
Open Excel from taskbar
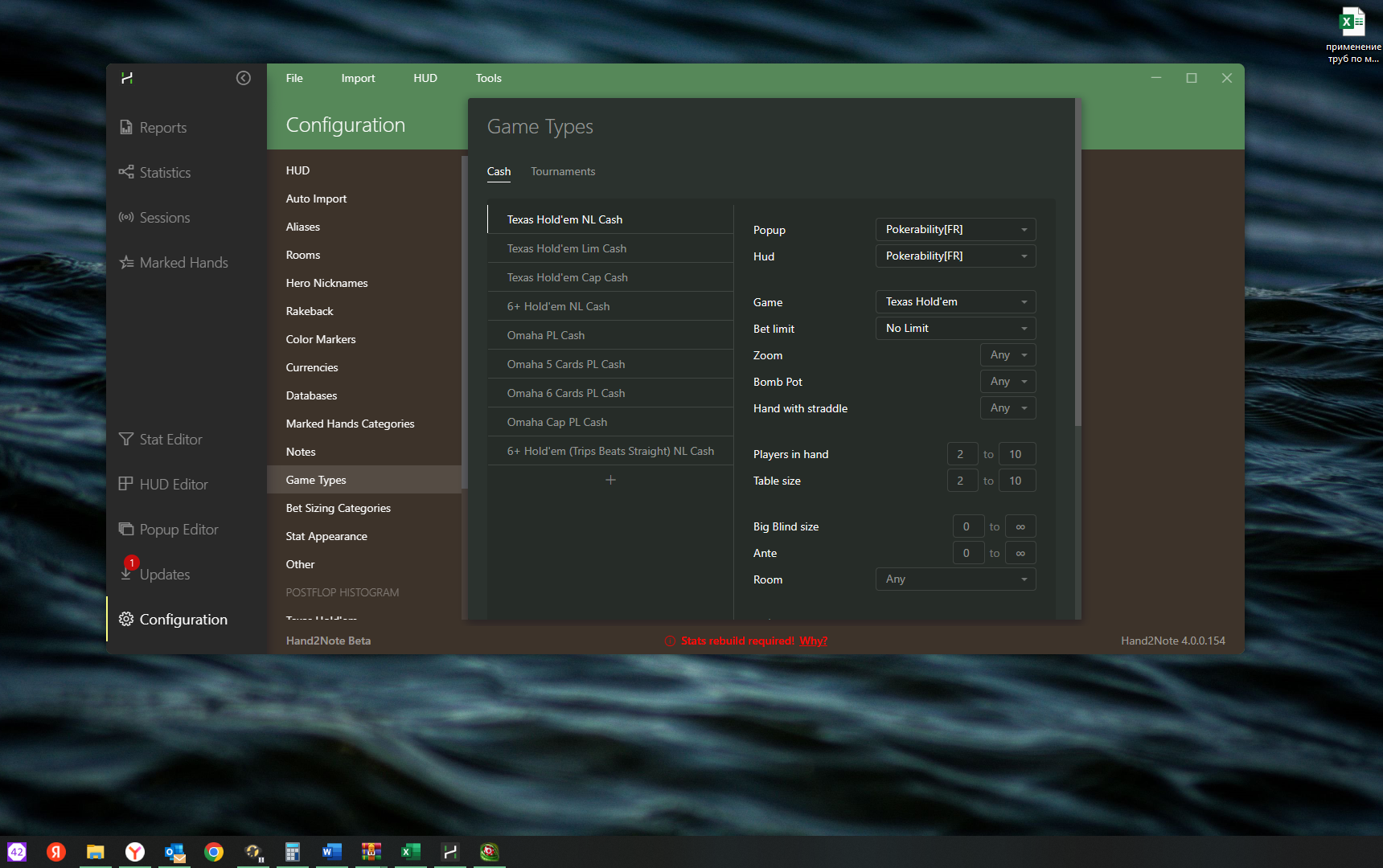click(x=411, y=852)
